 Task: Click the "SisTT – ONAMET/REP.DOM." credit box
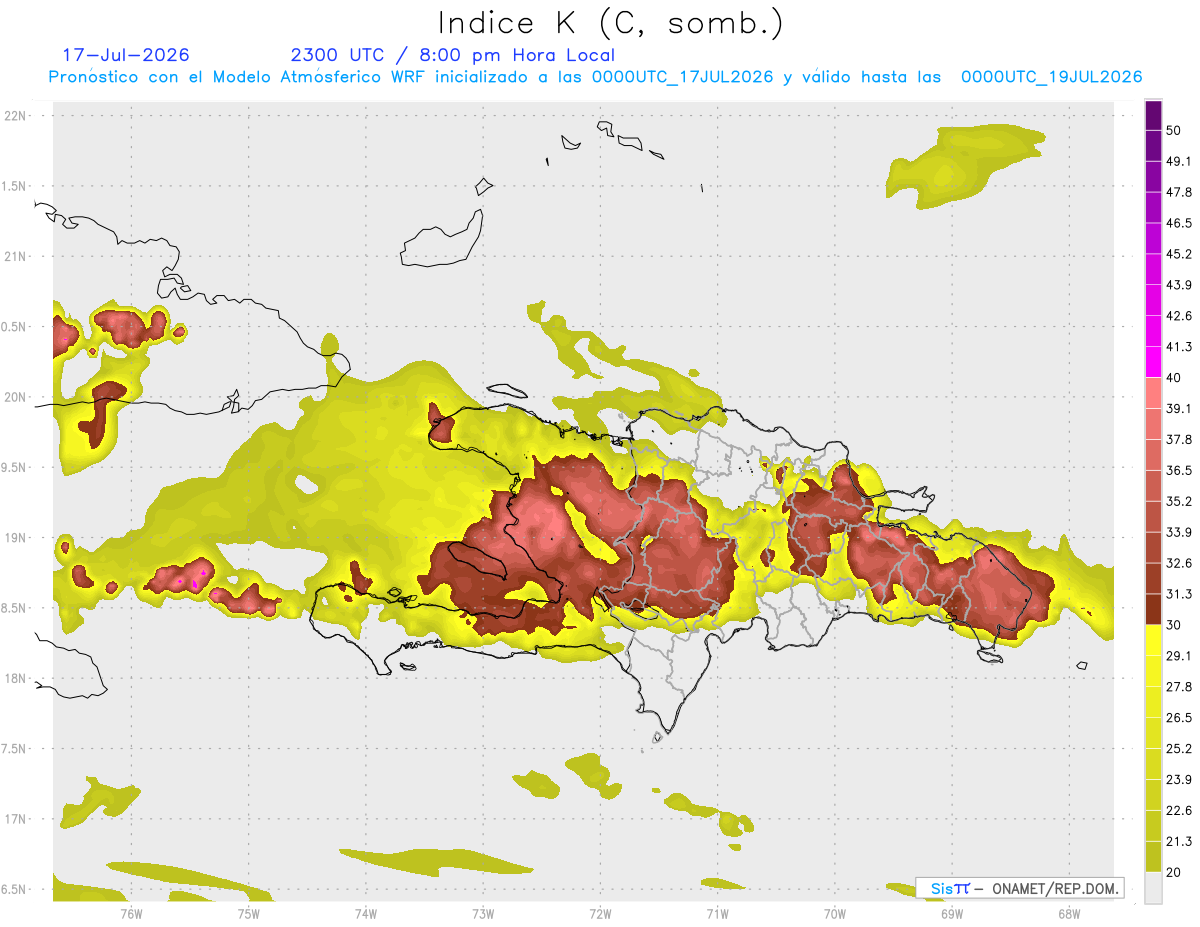point(1020,888)
